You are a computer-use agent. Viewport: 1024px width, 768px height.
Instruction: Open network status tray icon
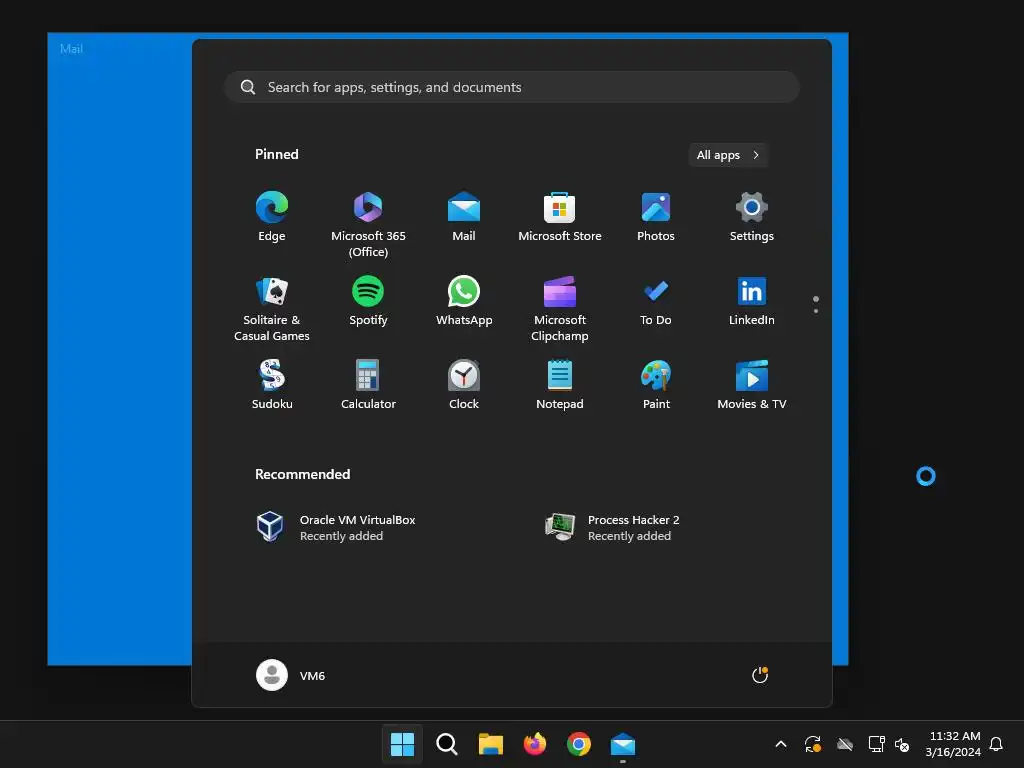click(876, 744)
